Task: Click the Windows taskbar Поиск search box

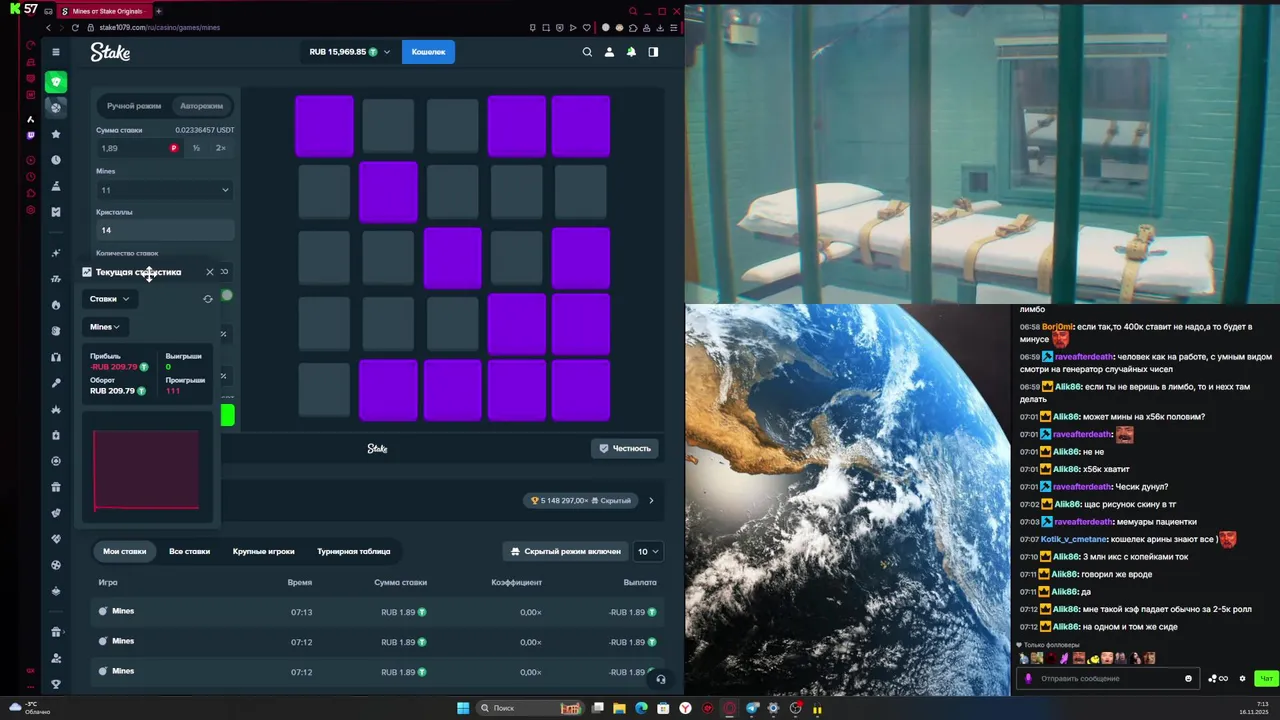Action: coord(530,708)
